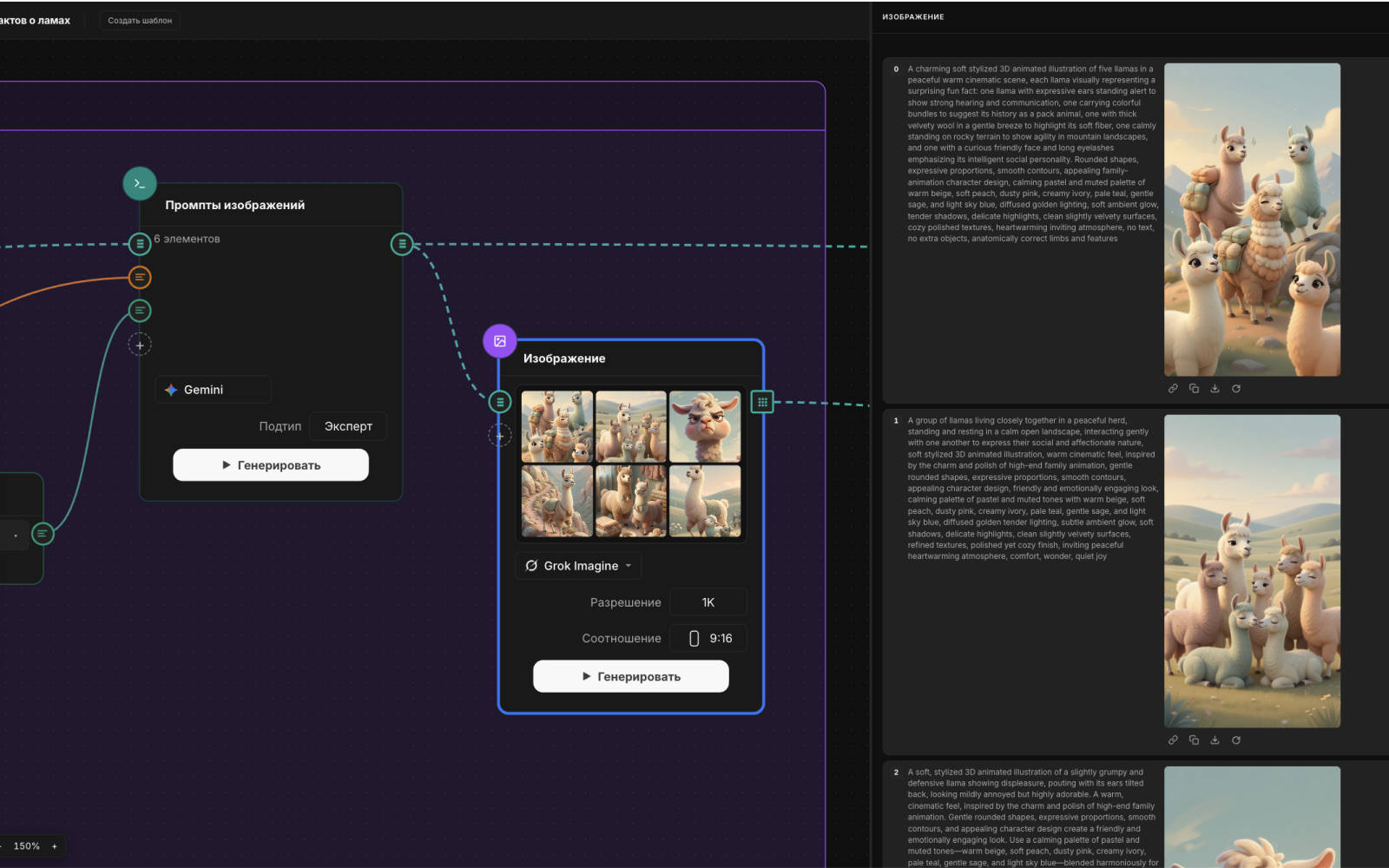Download image 0 from results panel

click(x=1215, y=389)
